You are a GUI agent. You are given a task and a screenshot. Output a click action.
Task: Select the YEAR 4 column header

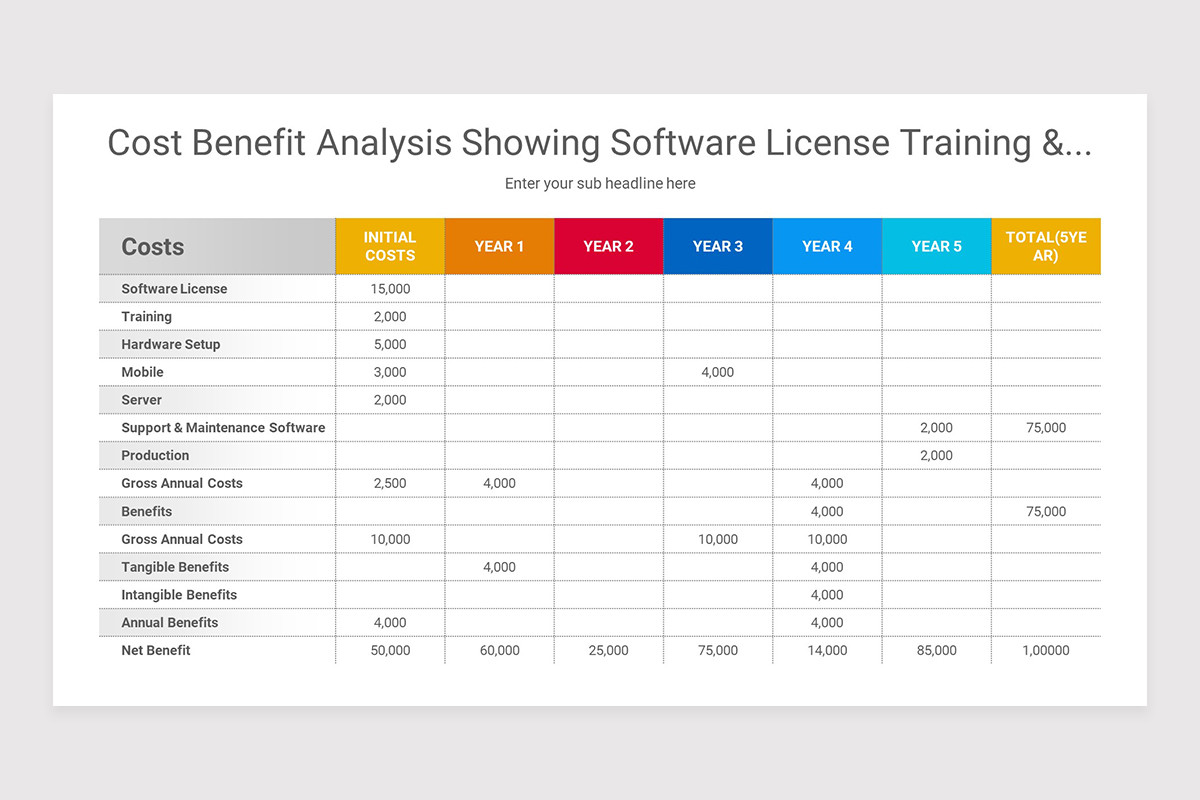827,246
